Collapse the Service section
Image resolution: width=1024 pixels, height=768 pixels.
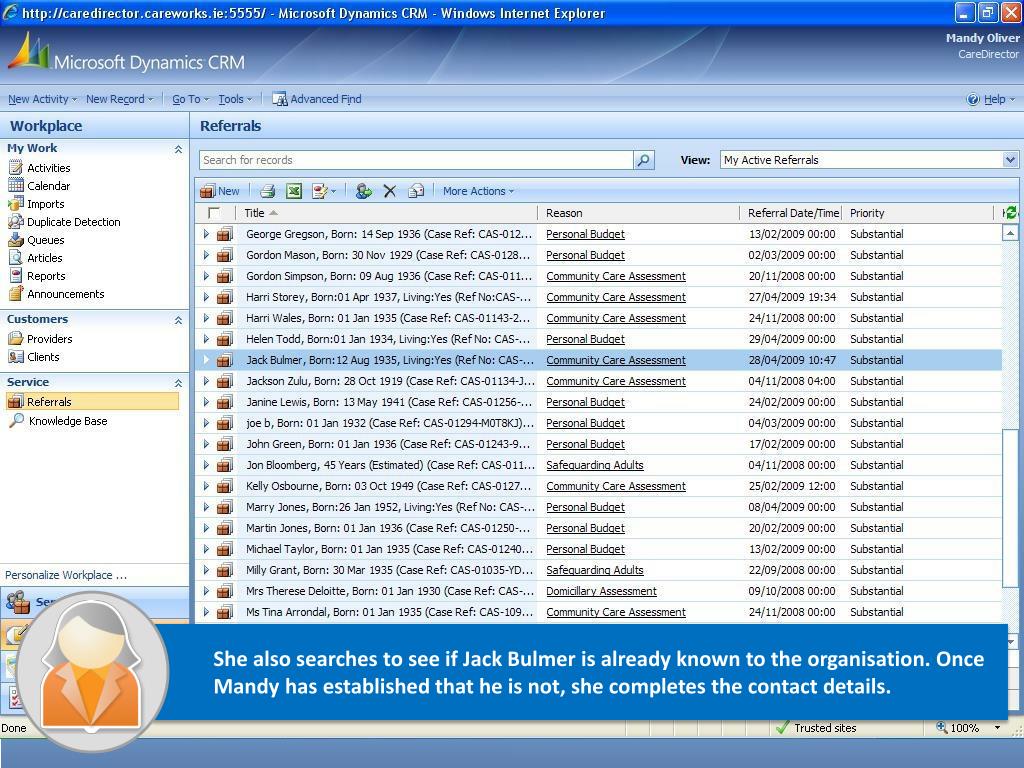(178, 383)
